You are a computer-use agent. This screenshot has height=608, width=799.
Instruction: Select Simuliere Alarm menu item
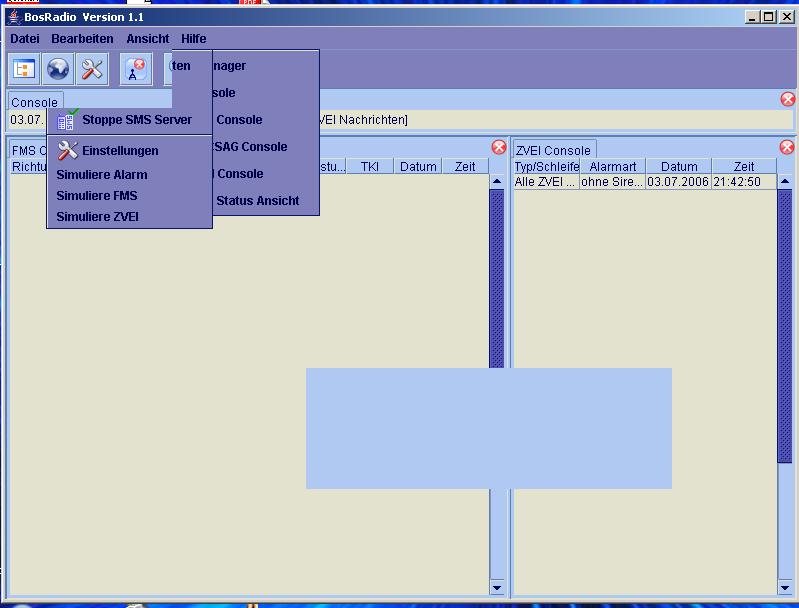coord(102,174)
